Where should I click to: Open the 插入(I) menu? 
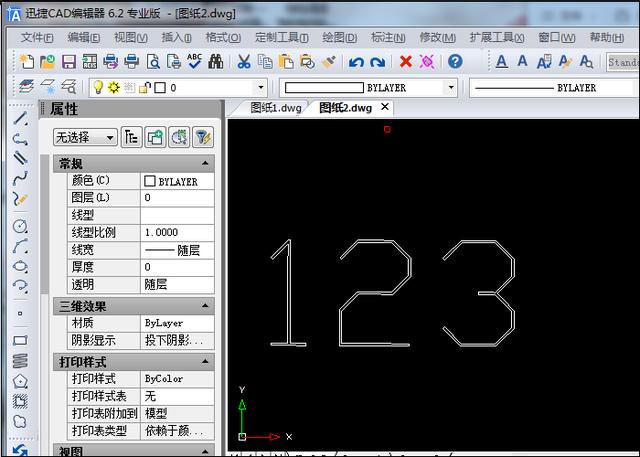(176, 38)
